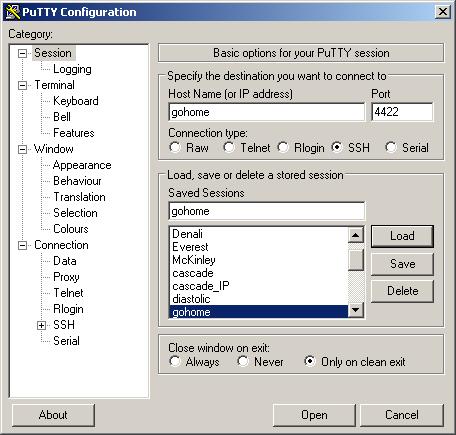
Task: Collapse the Connection category node
Action: 22,246
